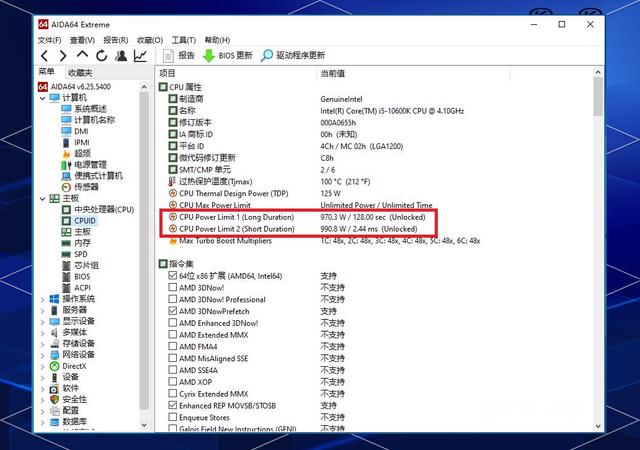
Task: Toggle the AMD Enhanced 3DNow! checkbox
Action: coord(173,323)
